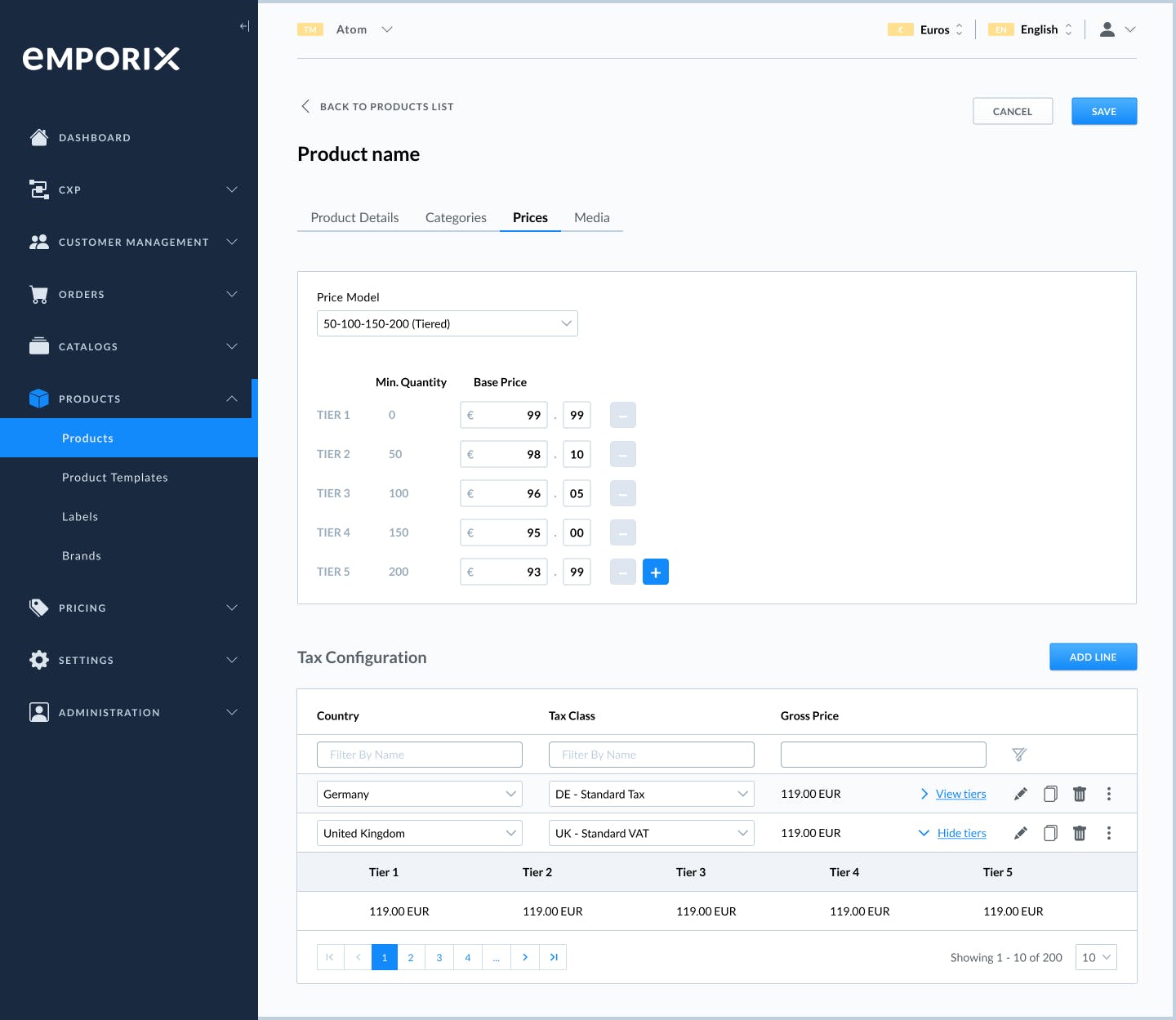The image size is (1176, 1020).
Task: Save the product changes
Action: click(1104, 111)
